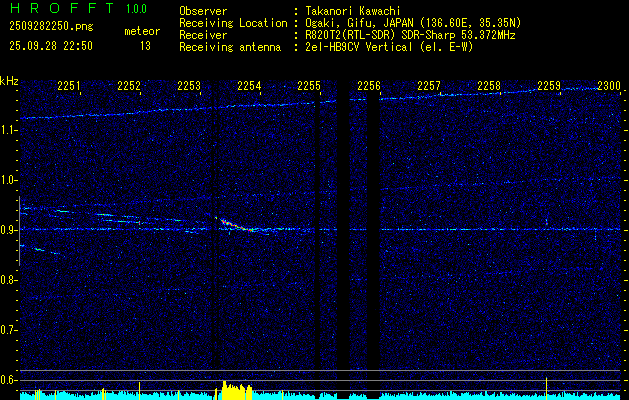Click the Observer field label
The height and width of the screenshot is (400, 629).
point(203,11)
